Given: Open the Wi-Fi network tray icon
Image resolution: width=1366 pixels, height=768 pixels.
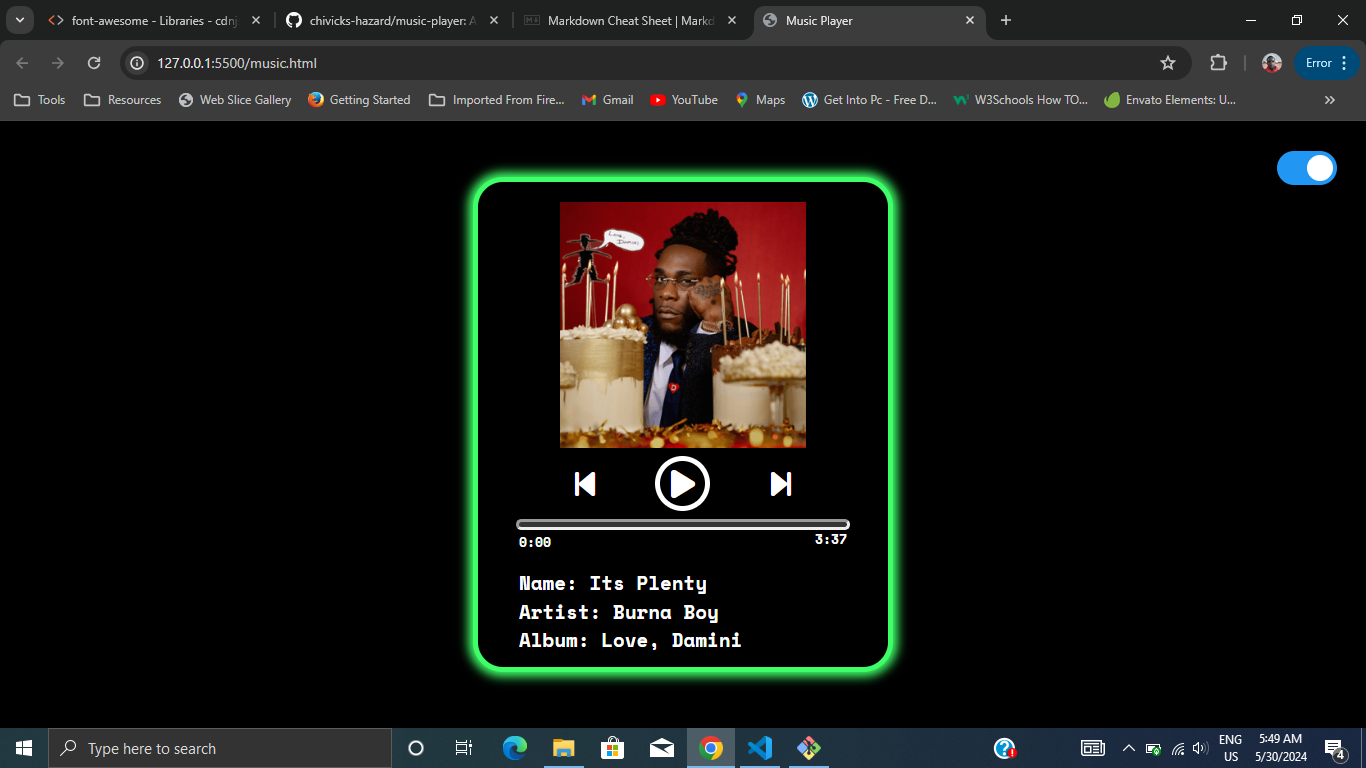Looking at the screenshot, I should click(x=1178, y=748).
